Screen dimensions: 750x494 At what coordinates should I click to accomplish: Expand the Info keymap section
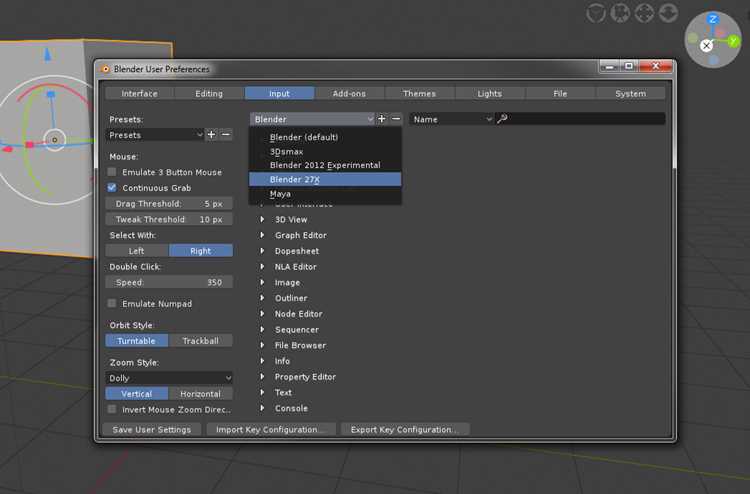262,361
